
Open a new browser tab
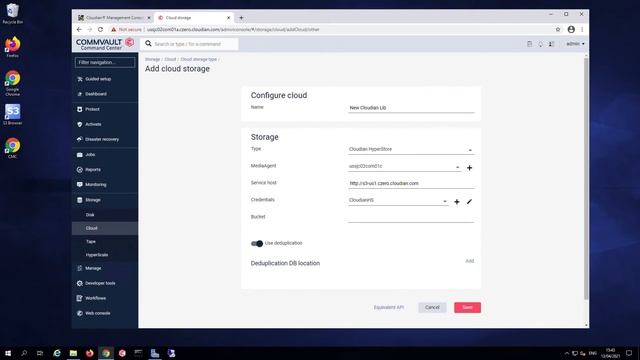pos(241,18)
